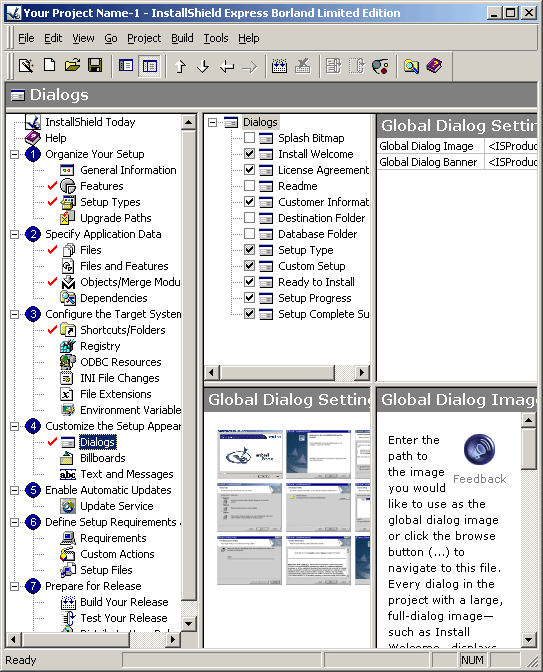Toggle the view-list toolbar icon beside save
This screenshot has width=543, height=672.
[x=126, y=66]
